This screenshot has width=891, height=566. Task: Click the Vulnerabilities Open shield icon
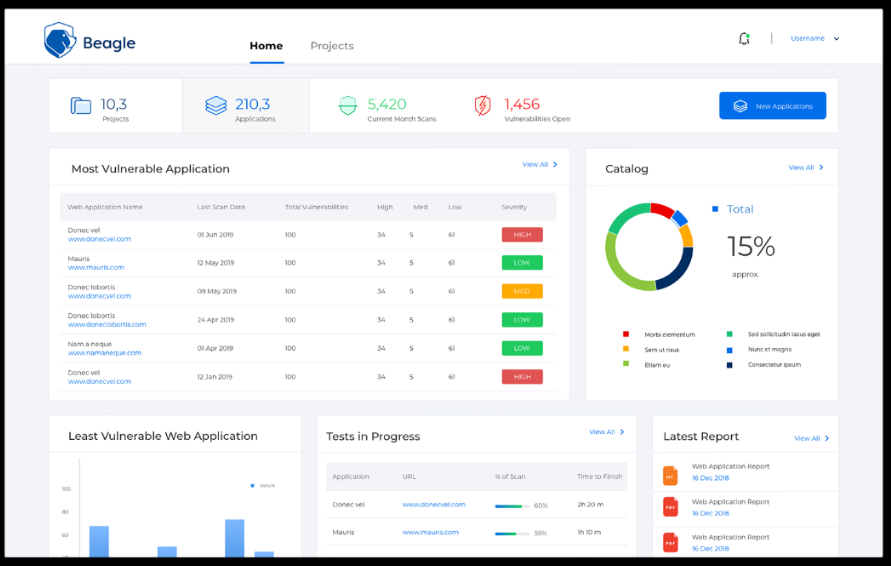(483, 105)
